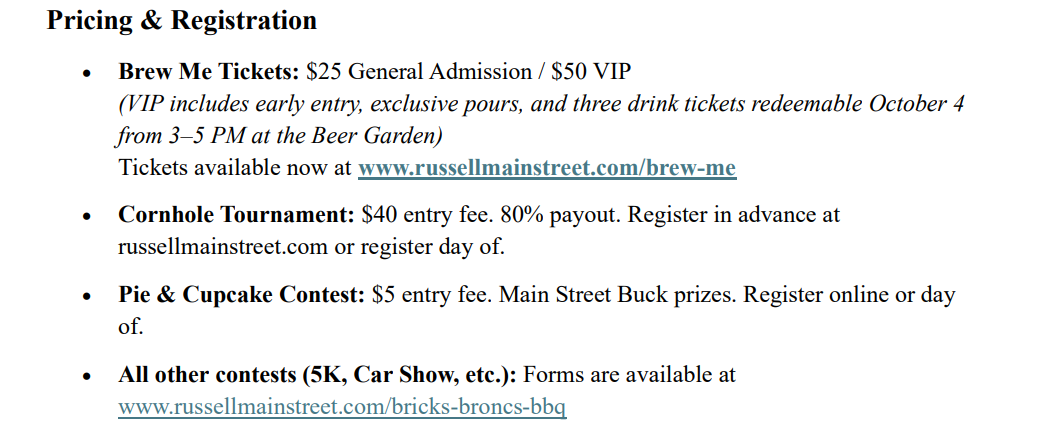The width and height of the screenshot is (1056, 442).
Task: Click the Tickets available now at text
Action: click(x=235, y=168)
